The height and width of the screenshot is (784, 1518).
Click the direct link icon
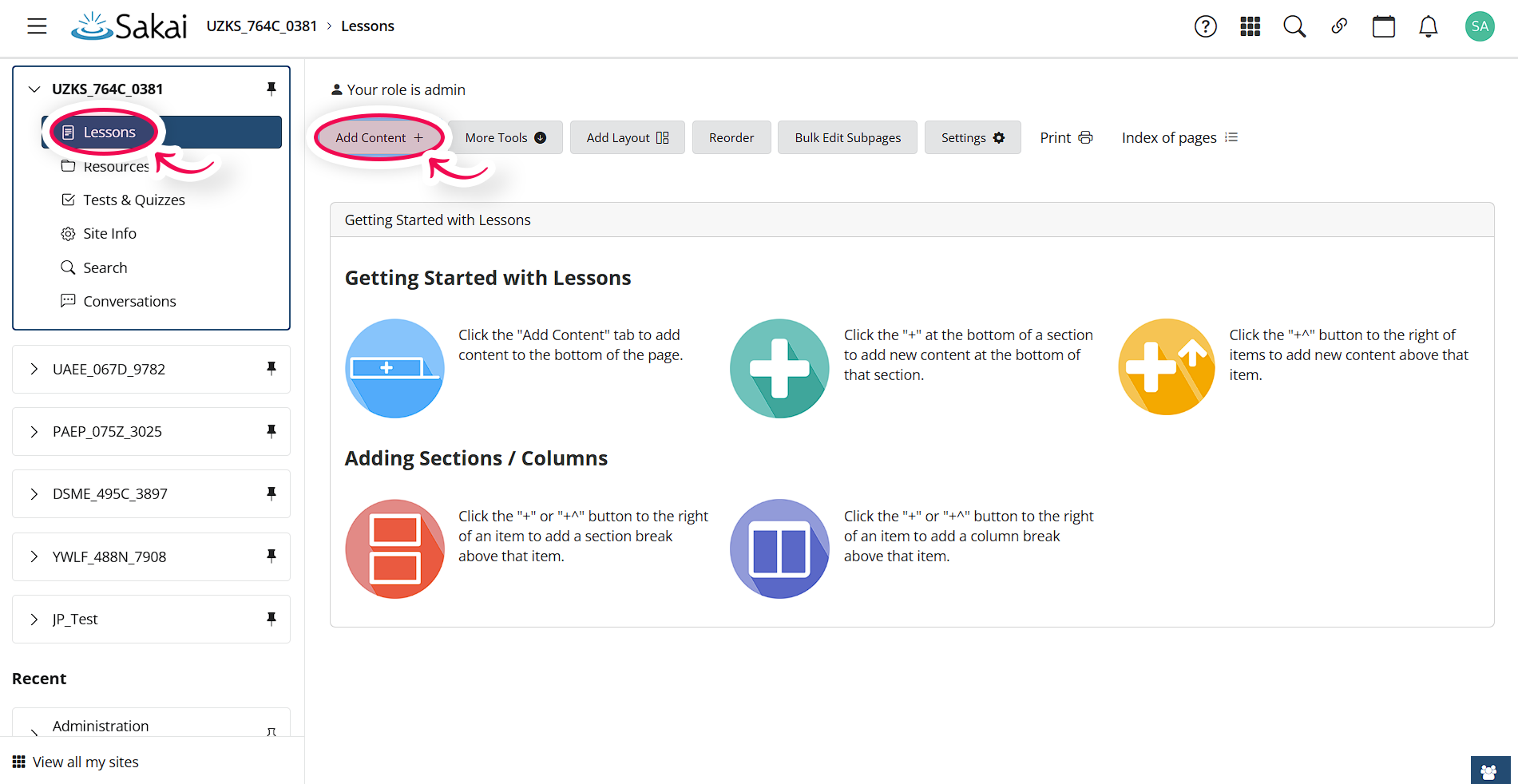point(1339,26)
